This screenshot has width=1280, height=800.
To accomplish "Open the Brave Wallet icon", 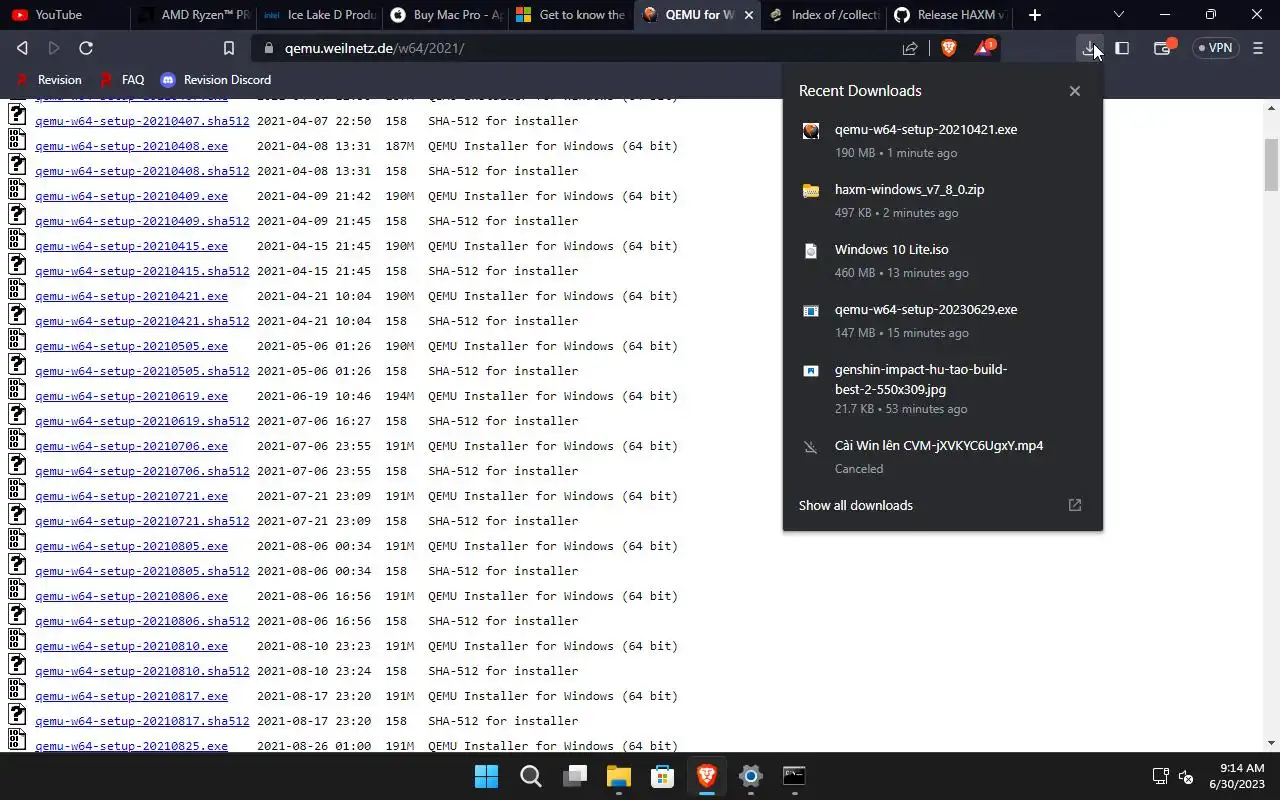I will click(x=1163, y=47).
